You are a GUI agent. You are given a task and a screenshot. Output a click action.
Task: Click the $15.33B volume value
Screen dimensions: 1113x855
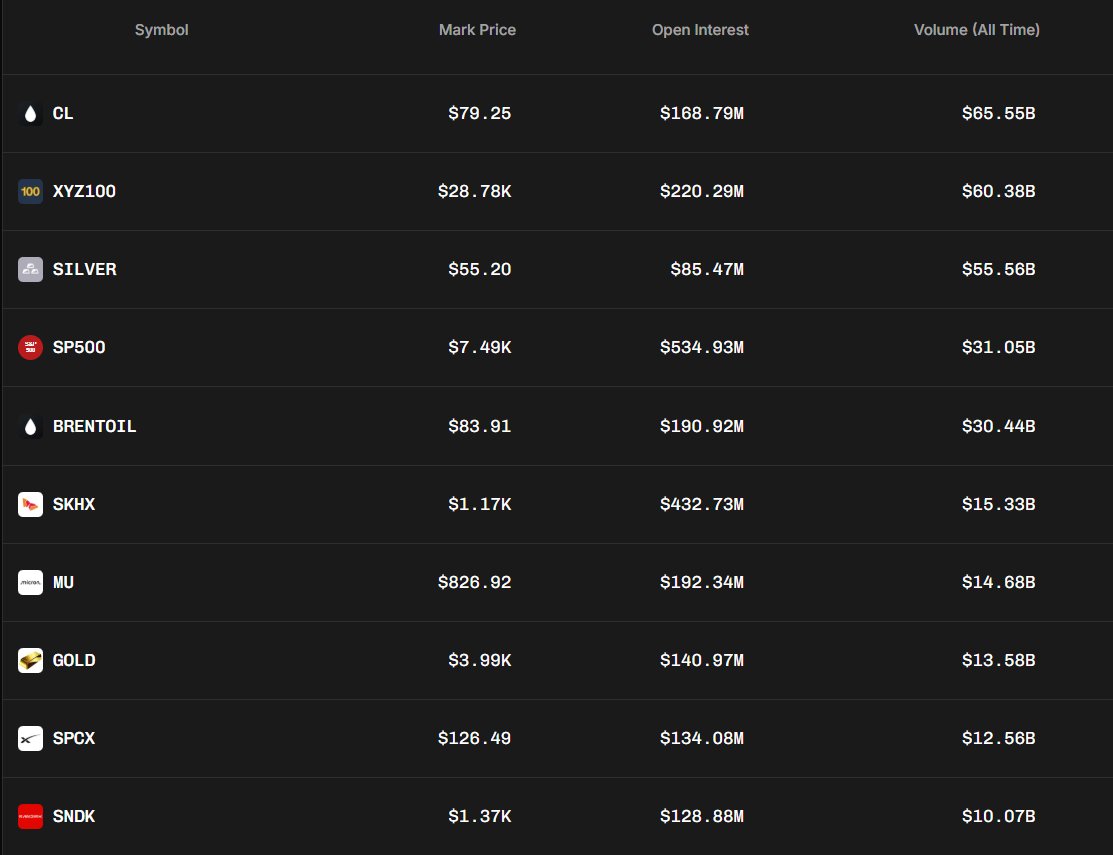(x=999, y=504)
